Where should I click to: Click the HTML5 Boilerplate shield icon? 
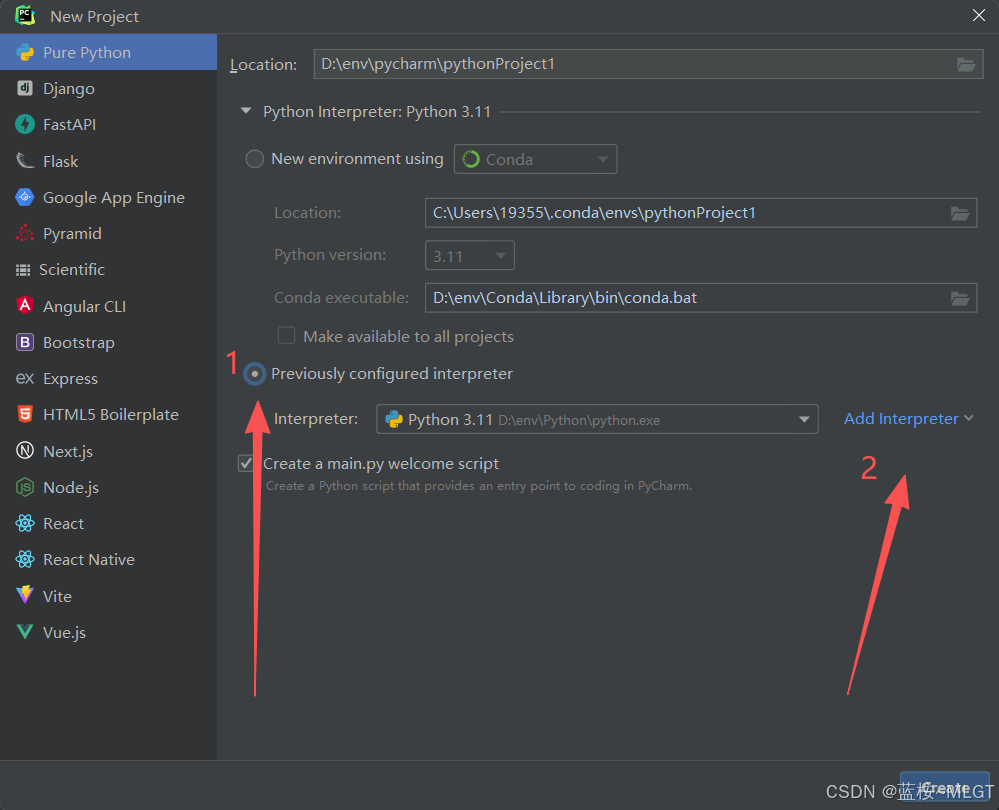click(x=25, y=414)
